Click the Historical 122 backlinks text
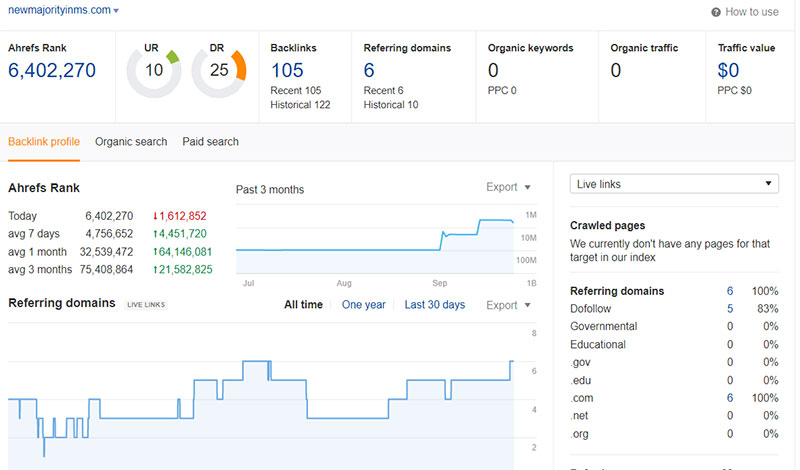 pos(301,105)
